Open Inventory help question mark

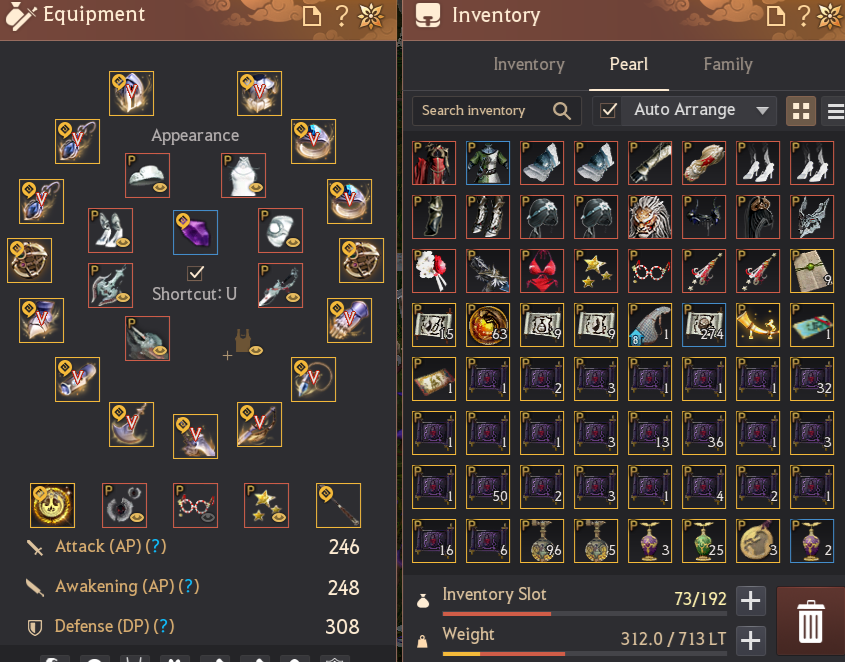pos(803,16)
